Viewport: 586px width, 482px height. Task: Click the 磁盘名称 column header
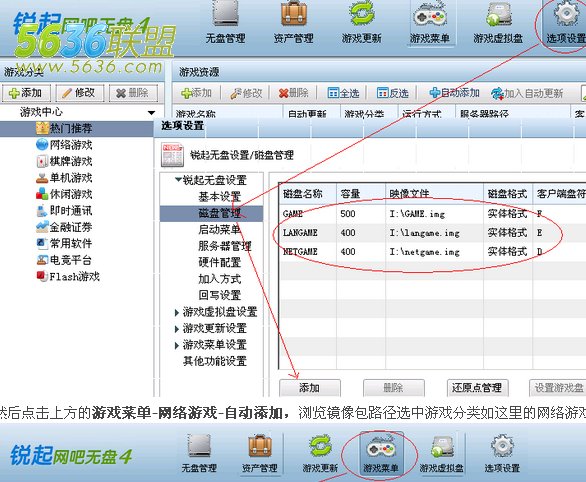(x=308, y=194)
